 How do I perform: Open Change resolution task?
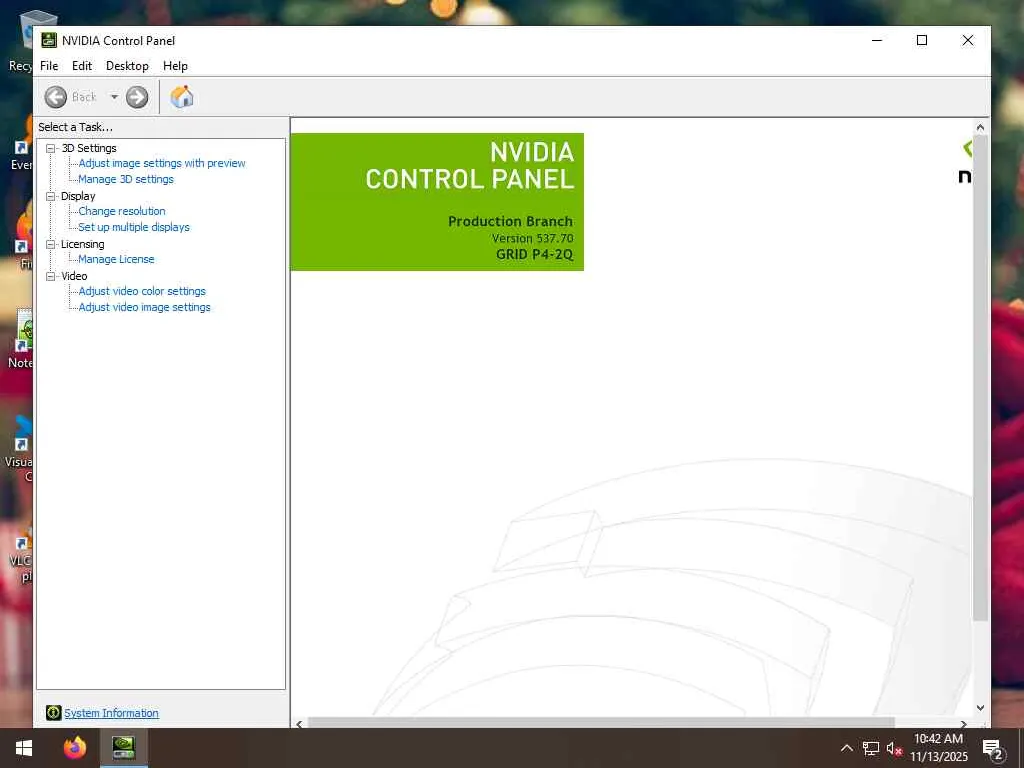click(x=122, y=211)
